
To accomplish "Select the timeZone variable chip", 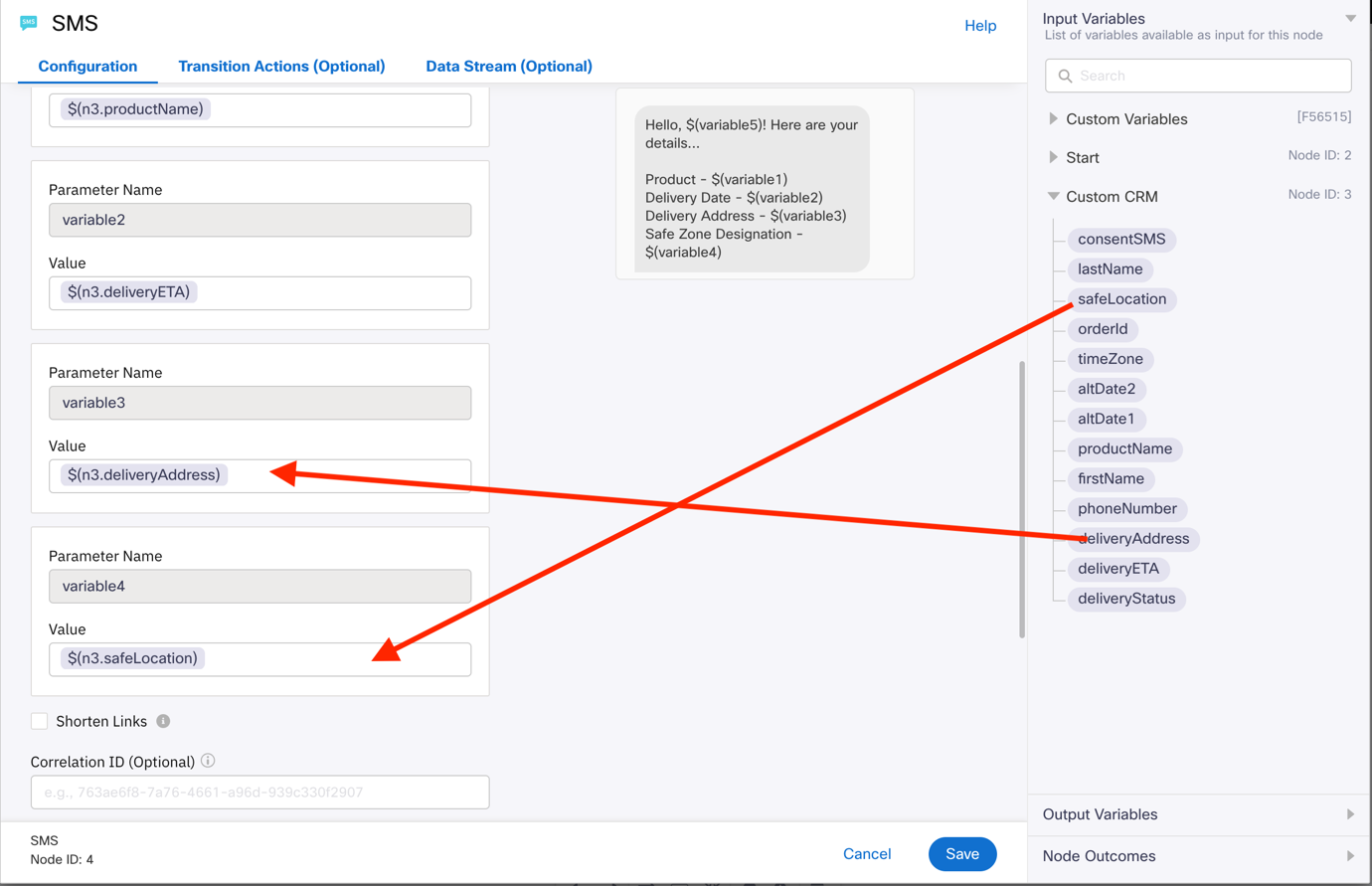I will click(x=1111, y=359).
